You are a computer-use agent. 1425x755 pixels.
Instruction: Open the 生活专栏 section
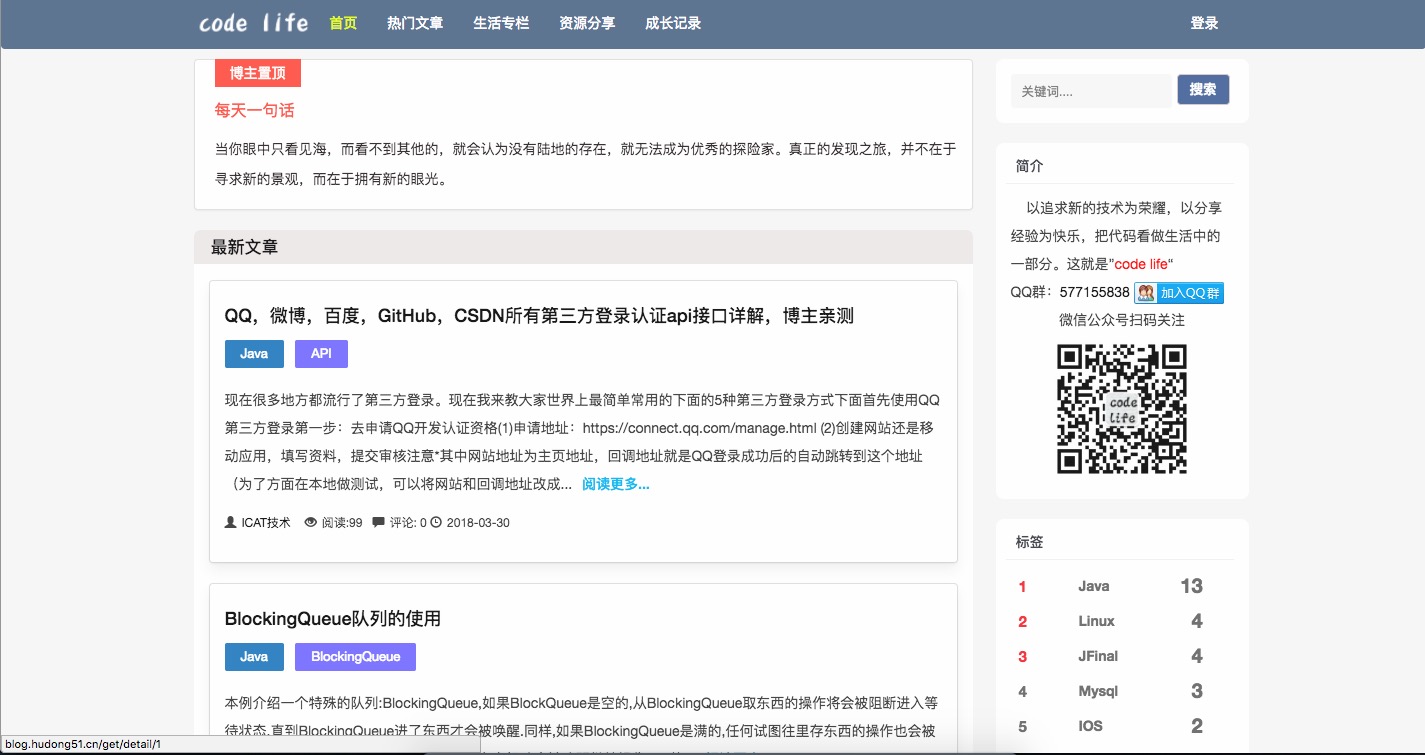tap(501, 23)
